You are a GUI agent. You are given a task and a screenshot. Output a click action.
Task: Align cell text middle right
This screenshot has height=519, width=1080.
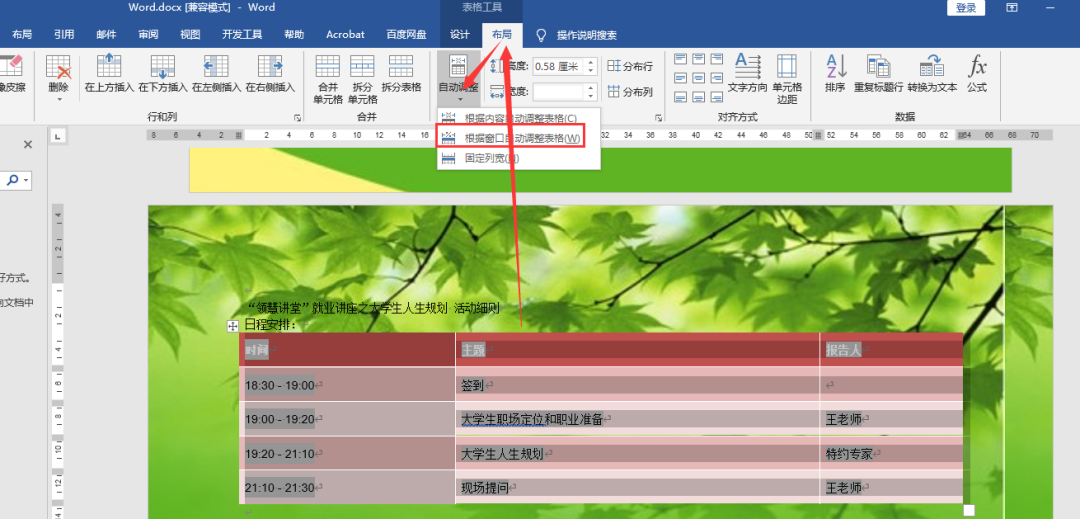tap(716, 78)
